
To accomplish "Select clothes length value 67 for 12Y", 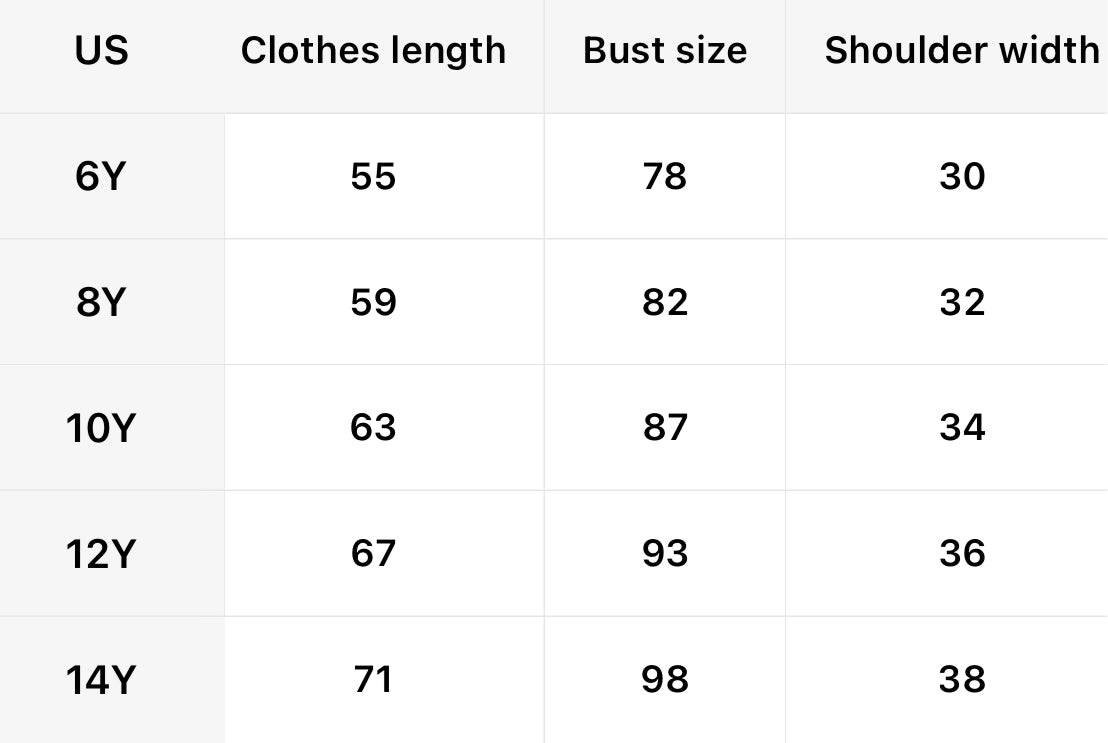I will [x=373, y=553].
